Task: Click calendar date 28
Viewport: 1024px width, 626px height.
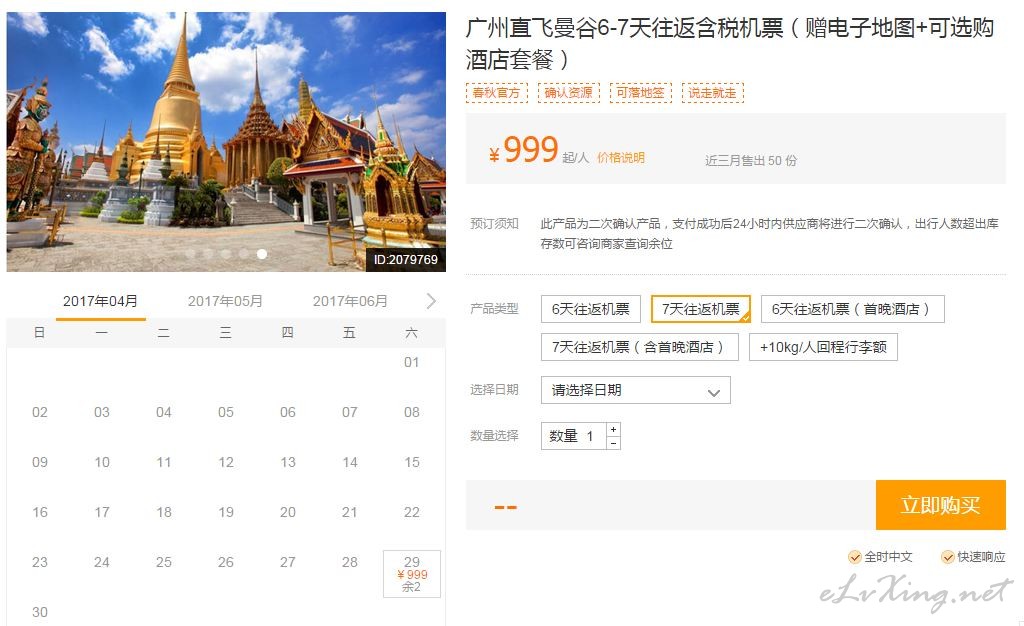Action: [350, 562]
